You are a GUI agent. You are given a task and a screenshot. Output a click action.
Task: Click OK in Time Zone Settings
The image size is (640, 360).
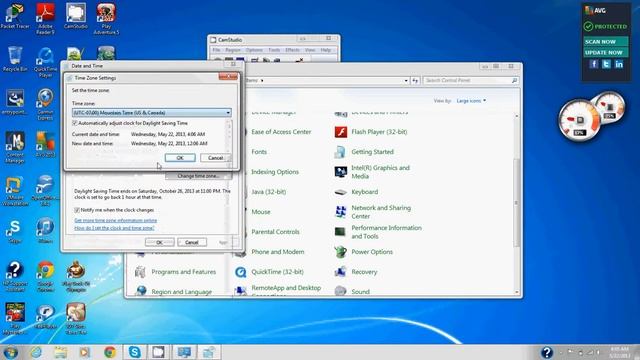(x=180, y=158)
